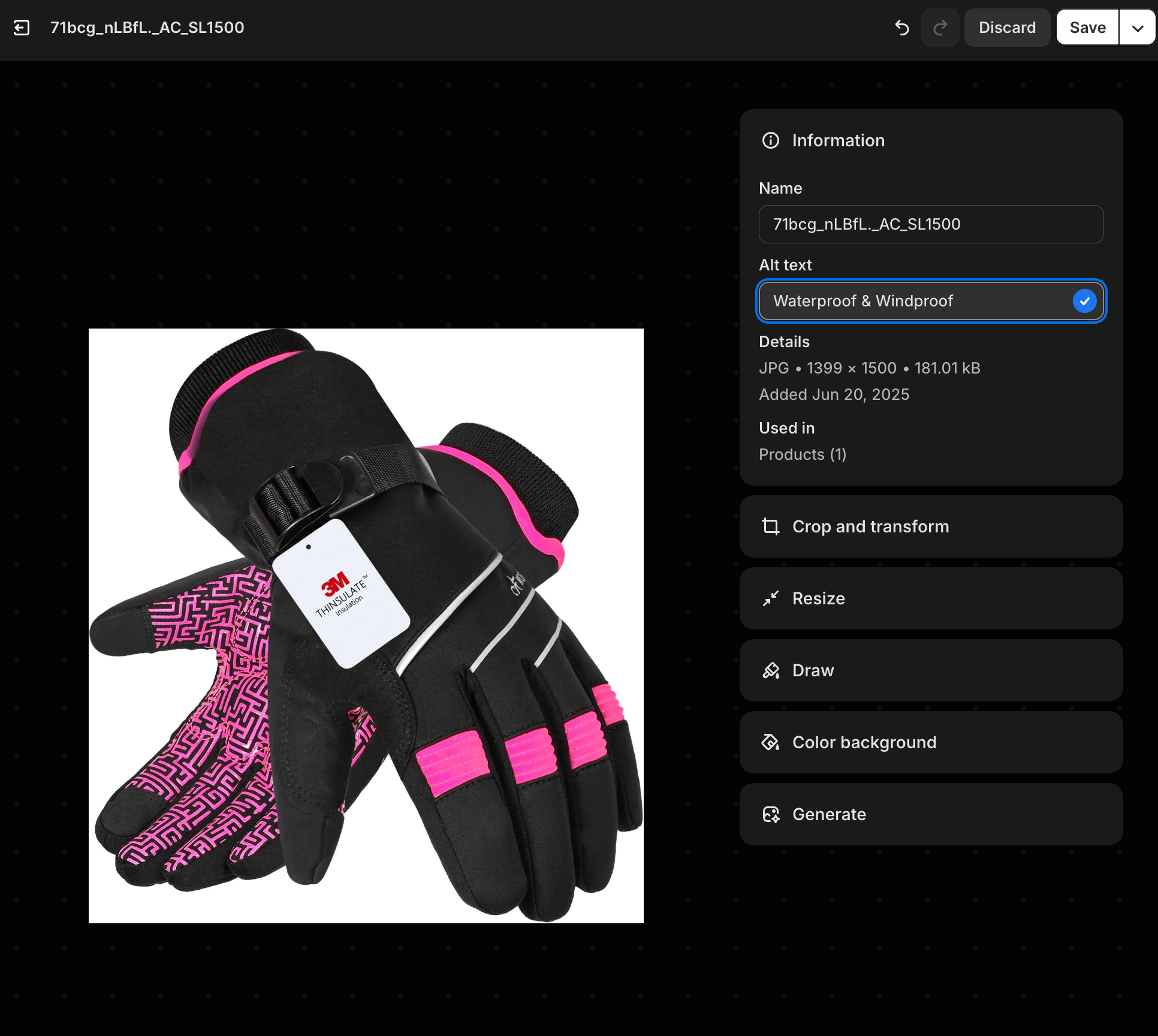
Task: Click into the Name input field
Action: click(930, 224)
